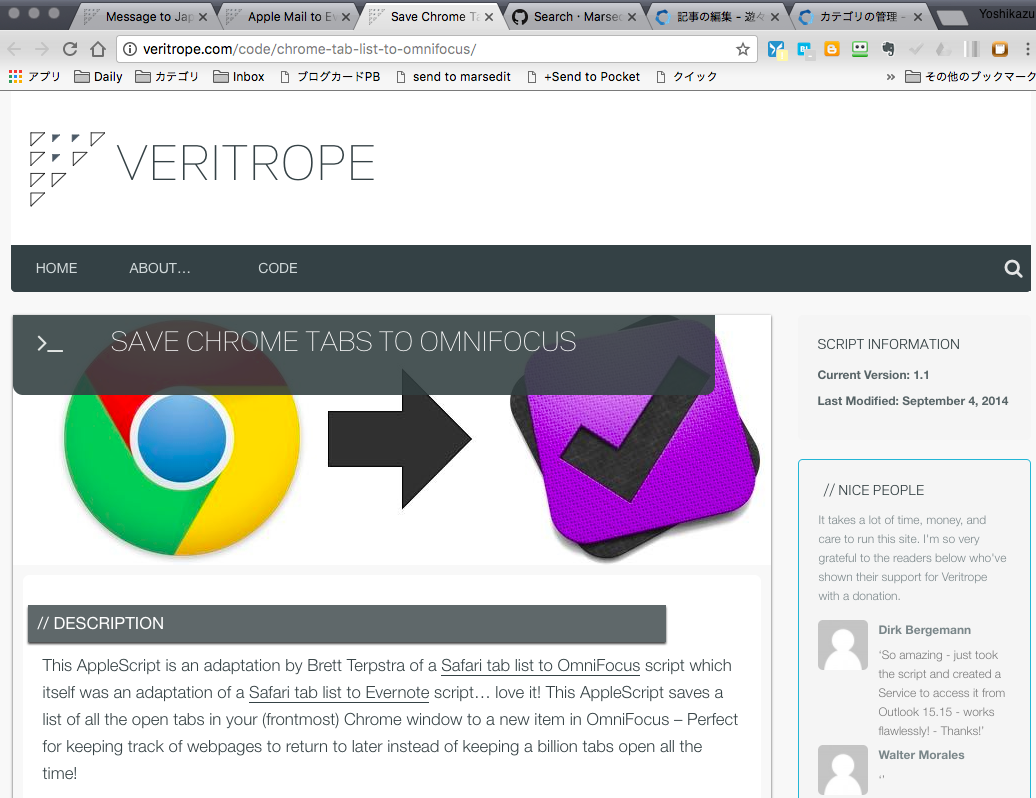Click the Last Modified: September 4, 2014 text

pos(912,401)
